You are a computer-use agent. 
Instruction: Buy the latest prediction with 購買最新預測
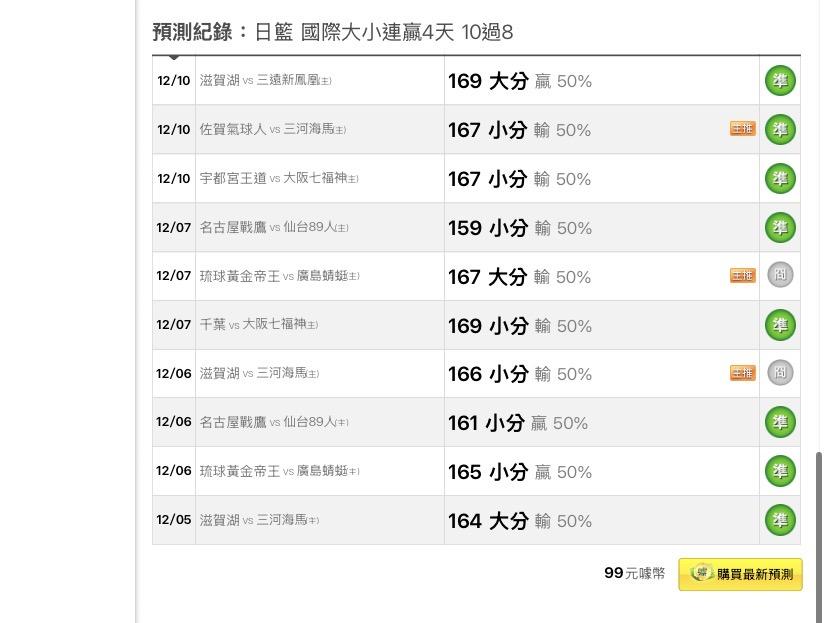click(x=740, y=574)
